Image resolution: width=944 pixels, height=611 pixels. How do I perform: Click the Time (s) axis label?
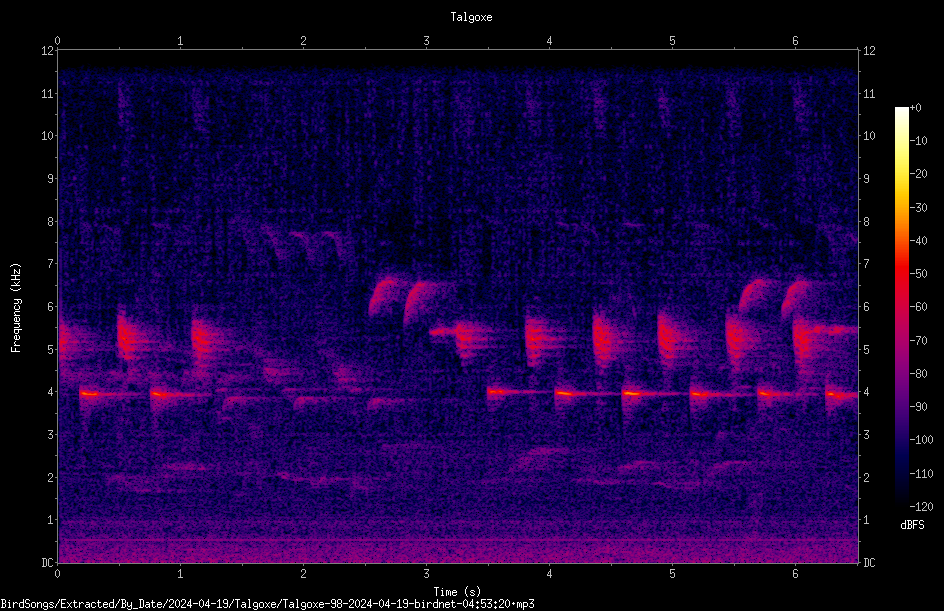click(x=457, y=592)
